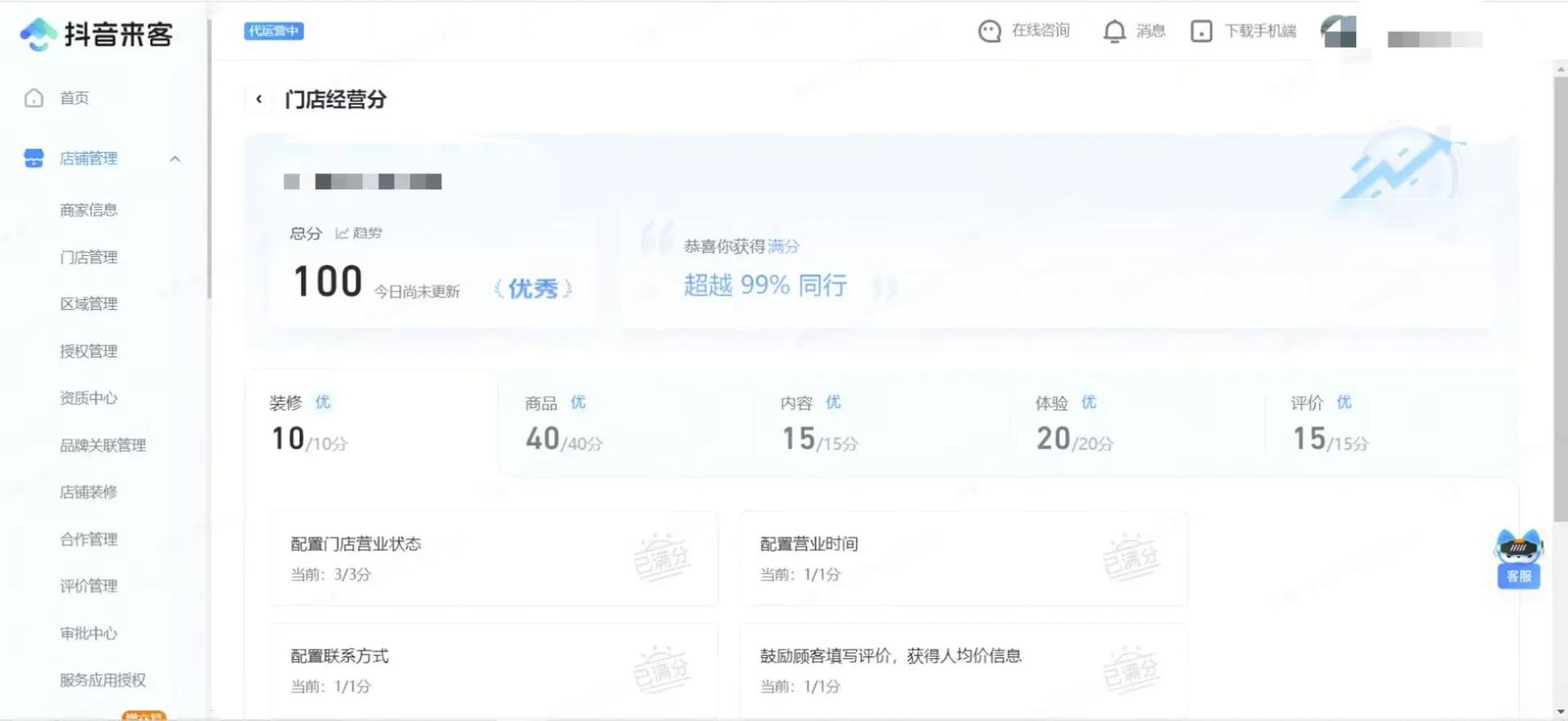Image resolution: width=1568 pixels, height=721 pixels.
Task: Open the 配置营业时间 card
Action: pos(963,559)
